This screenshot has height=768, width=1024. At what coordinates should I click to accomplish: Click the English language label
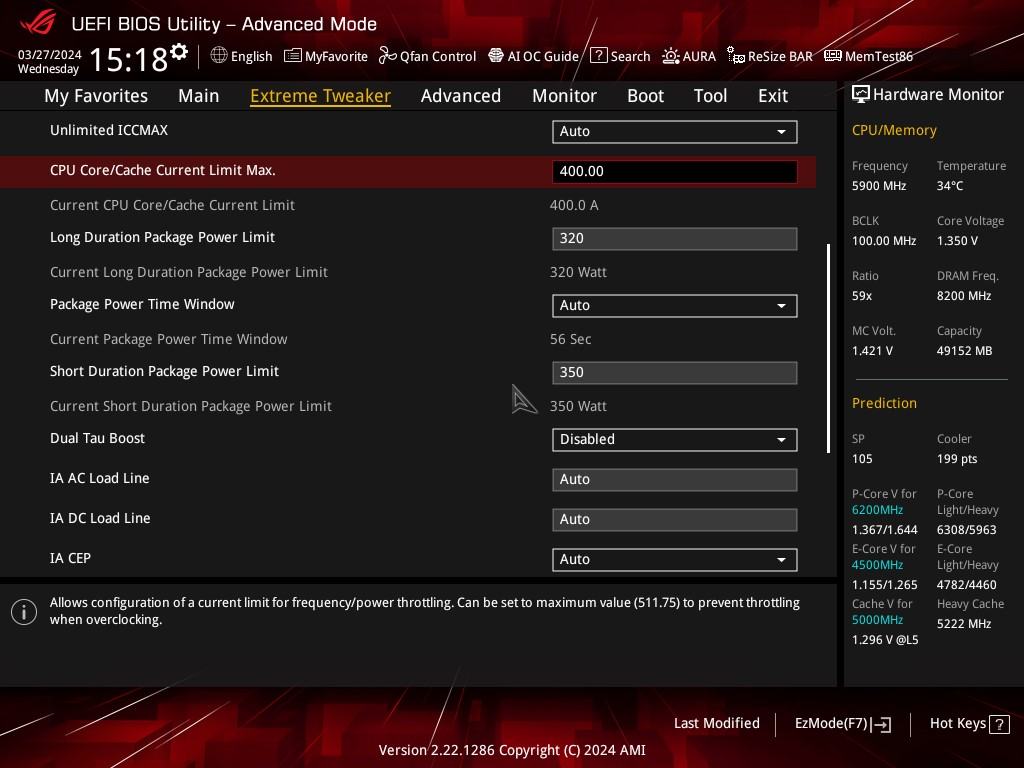(x=251, y=56)
